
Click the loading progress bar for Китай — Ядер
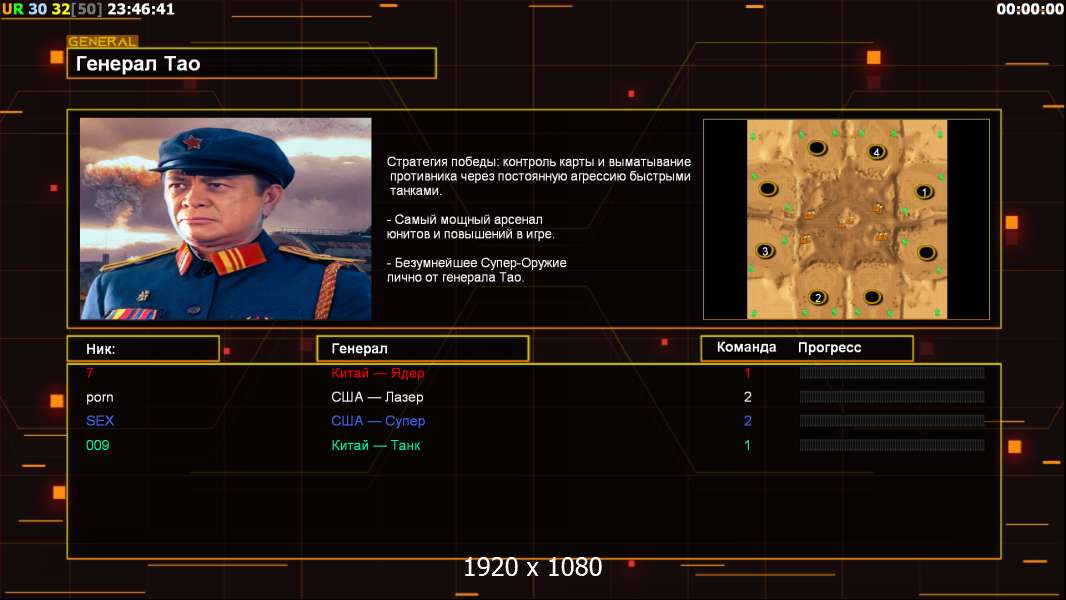pyautogui.click(x=892, y=372)
